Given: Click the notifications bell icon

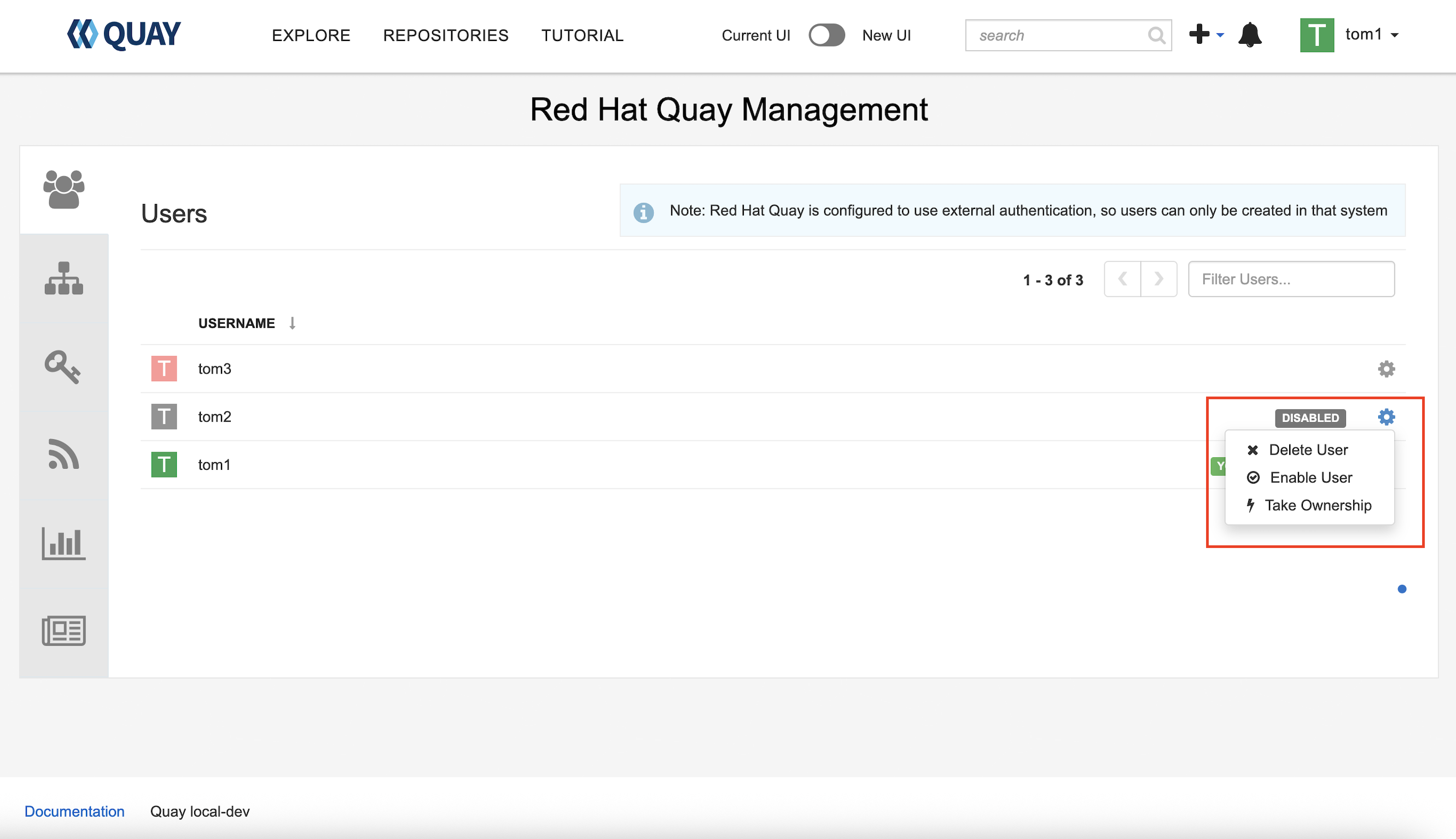Looking at the screenshot, I should click(x=1250, y=35).
